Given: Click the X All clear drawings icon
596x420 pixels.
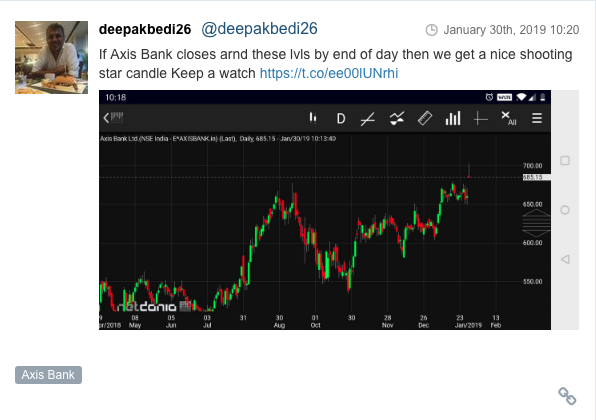Looking at the screenshot, I should pyautogui.click(x=509, y=118).
